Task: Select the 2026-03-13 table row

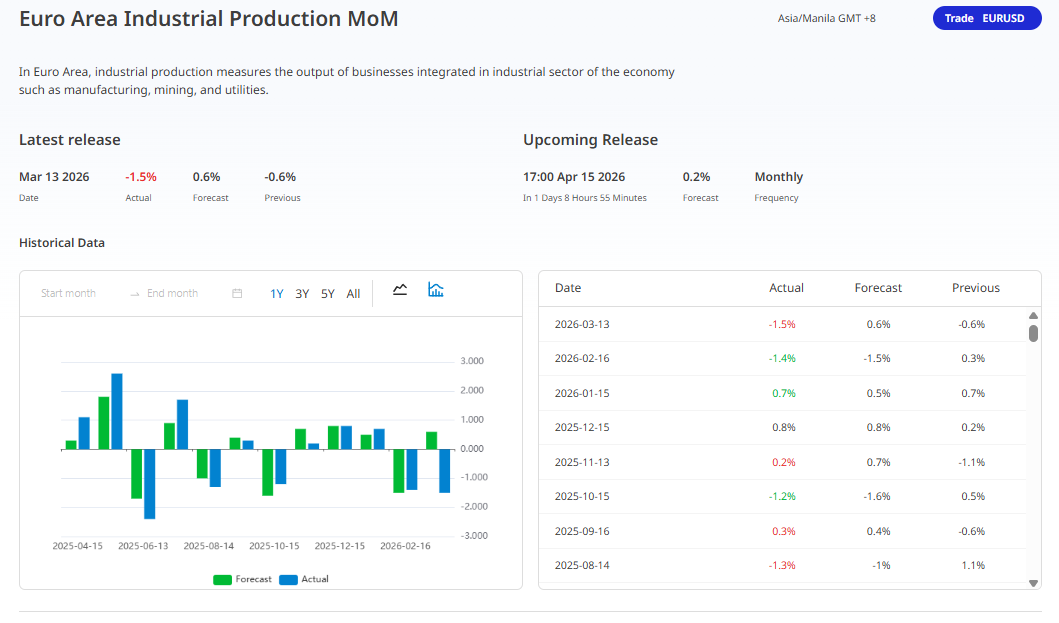Action: click(782, 324)
